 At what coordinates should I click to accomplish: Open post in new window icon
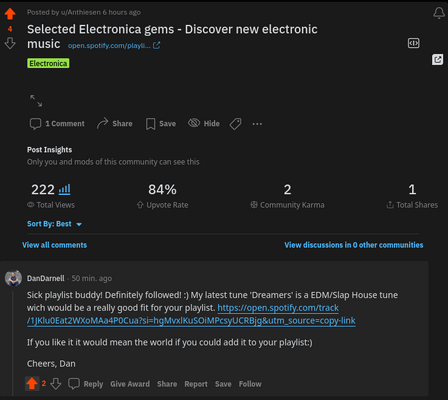coord(437,60)
